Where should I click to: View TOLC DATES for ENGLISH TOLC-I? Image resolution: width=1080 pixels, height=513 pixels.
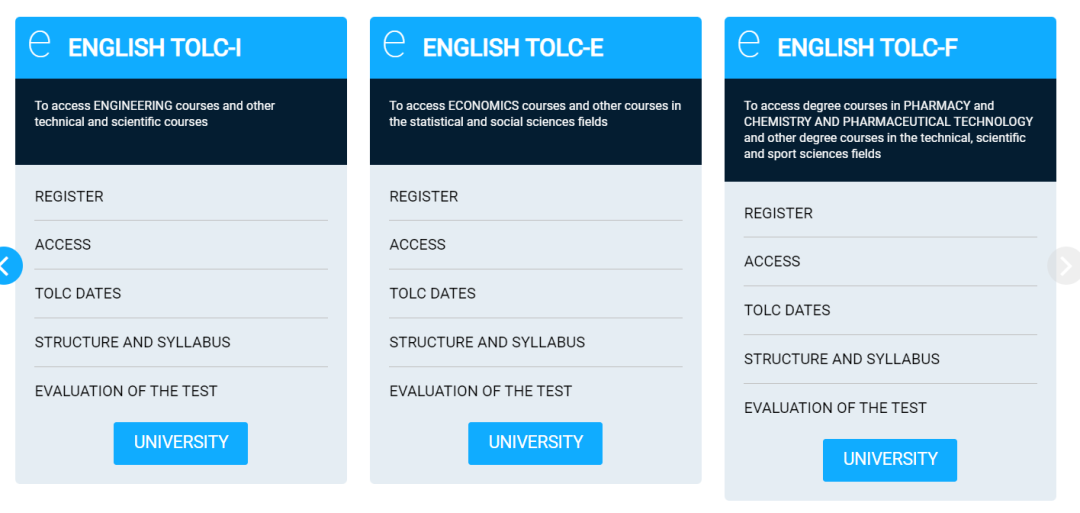(x=78, y=294)
